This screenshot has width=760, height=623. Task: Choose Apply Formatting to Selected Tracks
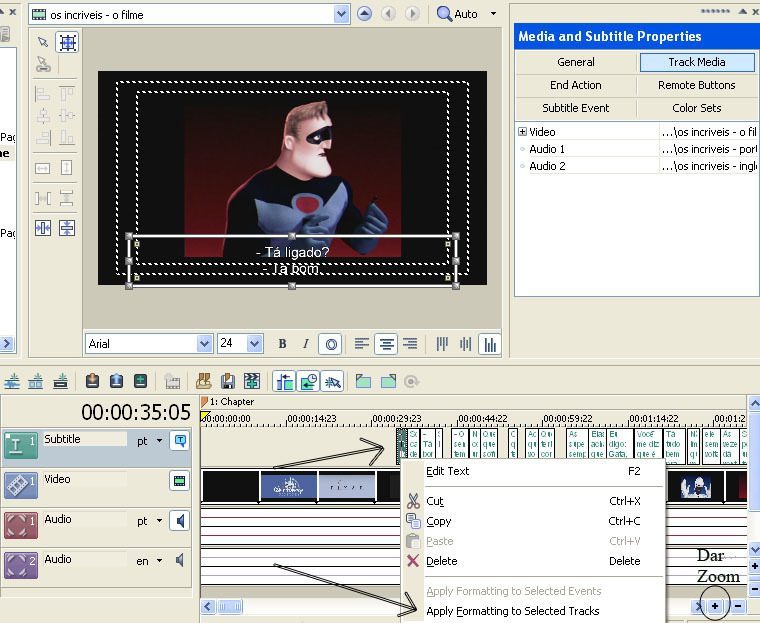tap(533, 611)
